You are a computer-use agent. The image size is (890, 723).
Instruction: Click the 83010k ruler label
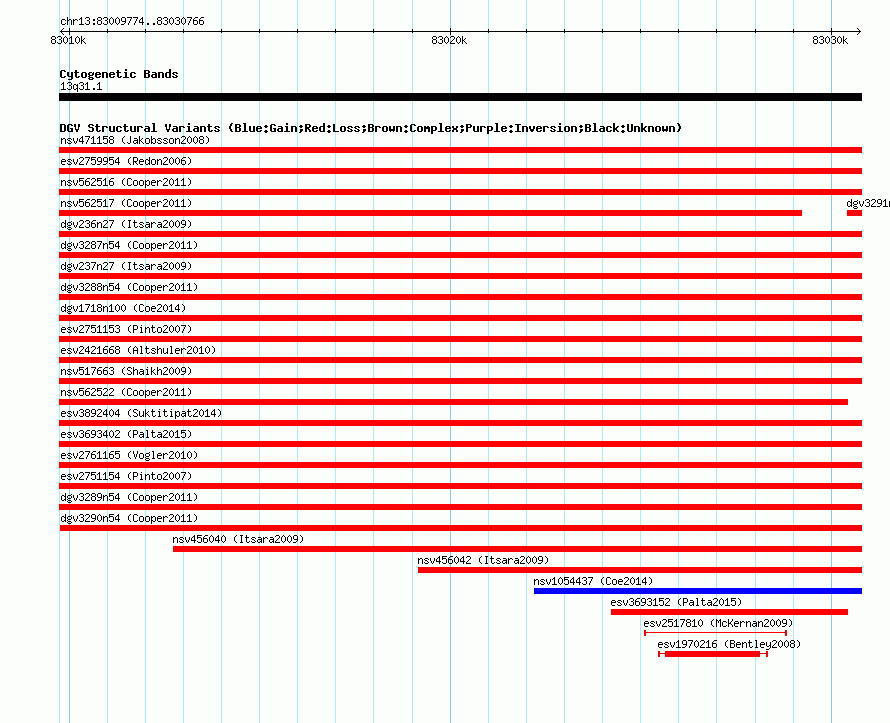click(68, 40)
